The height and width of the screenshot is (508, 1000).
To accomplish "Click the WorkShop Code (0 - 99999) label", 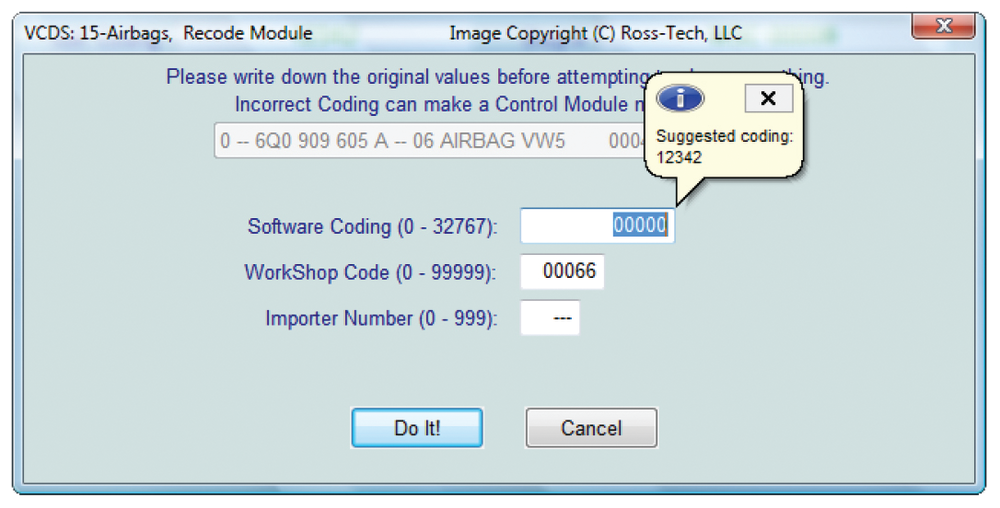I will (370, 272).
